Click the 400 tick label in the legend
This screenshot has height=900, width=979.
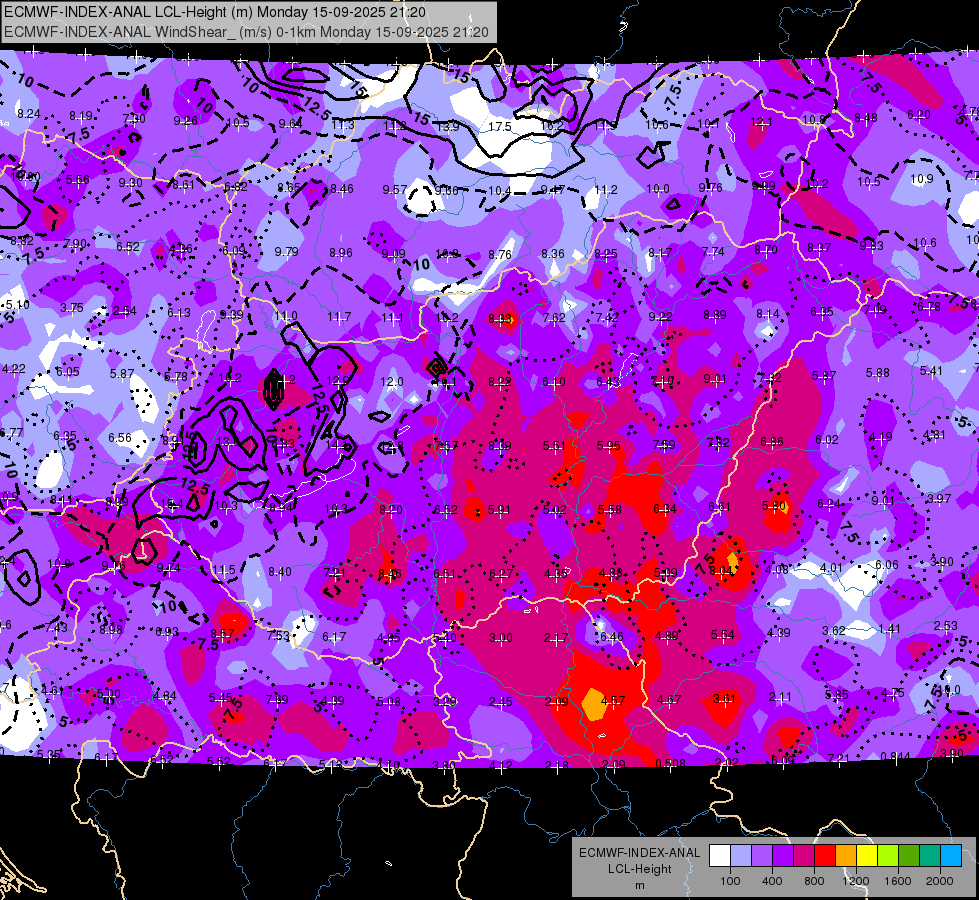[x=772, y=881]
